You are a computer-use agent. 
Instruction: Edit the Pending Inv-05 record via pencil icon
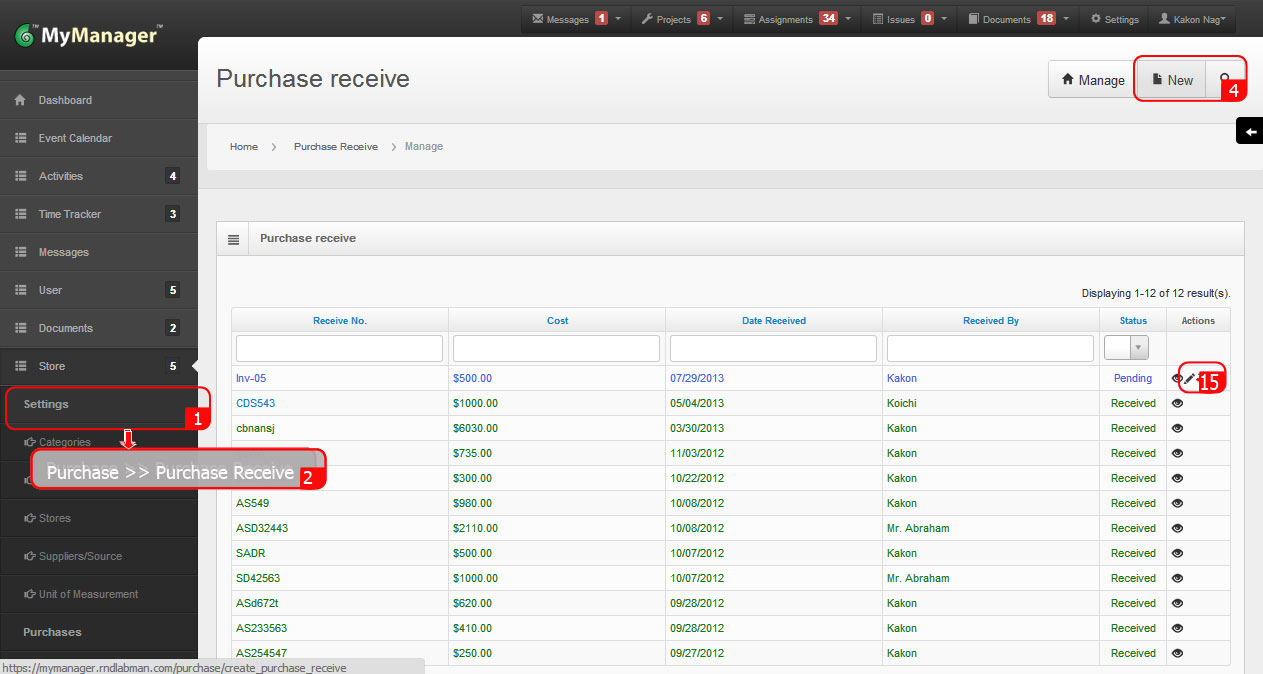click(x=1189, y=378)
